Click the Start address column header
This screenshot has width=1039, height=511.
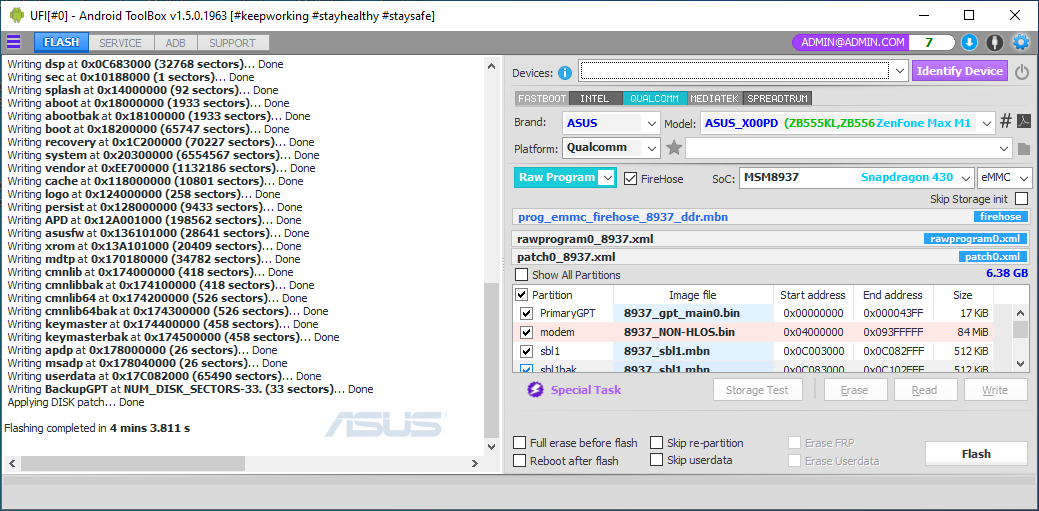click(x=813, y=295)
